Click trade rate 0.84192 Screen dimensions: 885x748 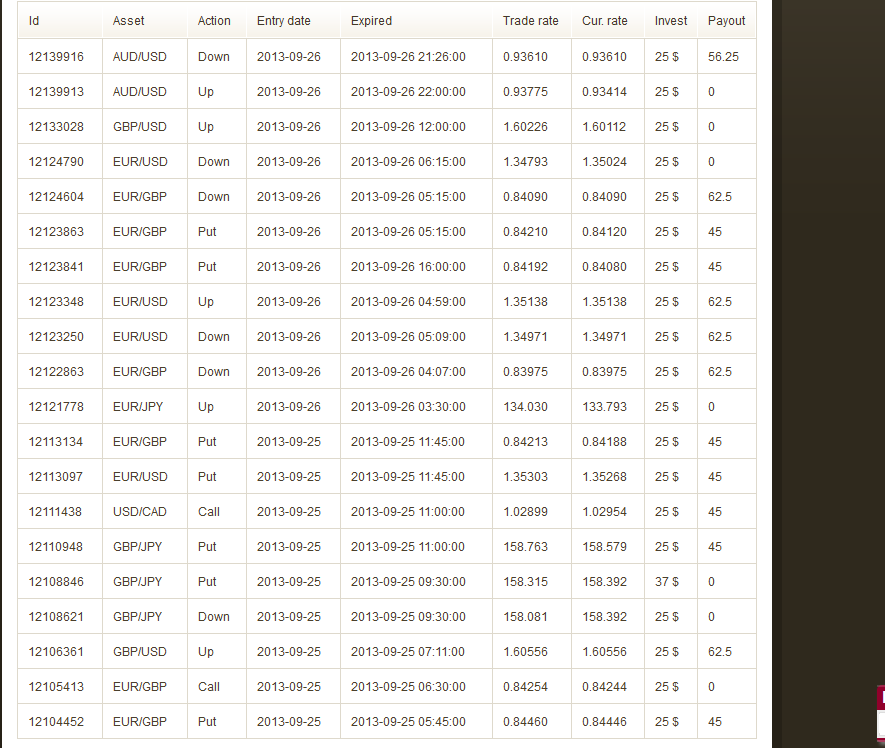click(x=525, y=266)
